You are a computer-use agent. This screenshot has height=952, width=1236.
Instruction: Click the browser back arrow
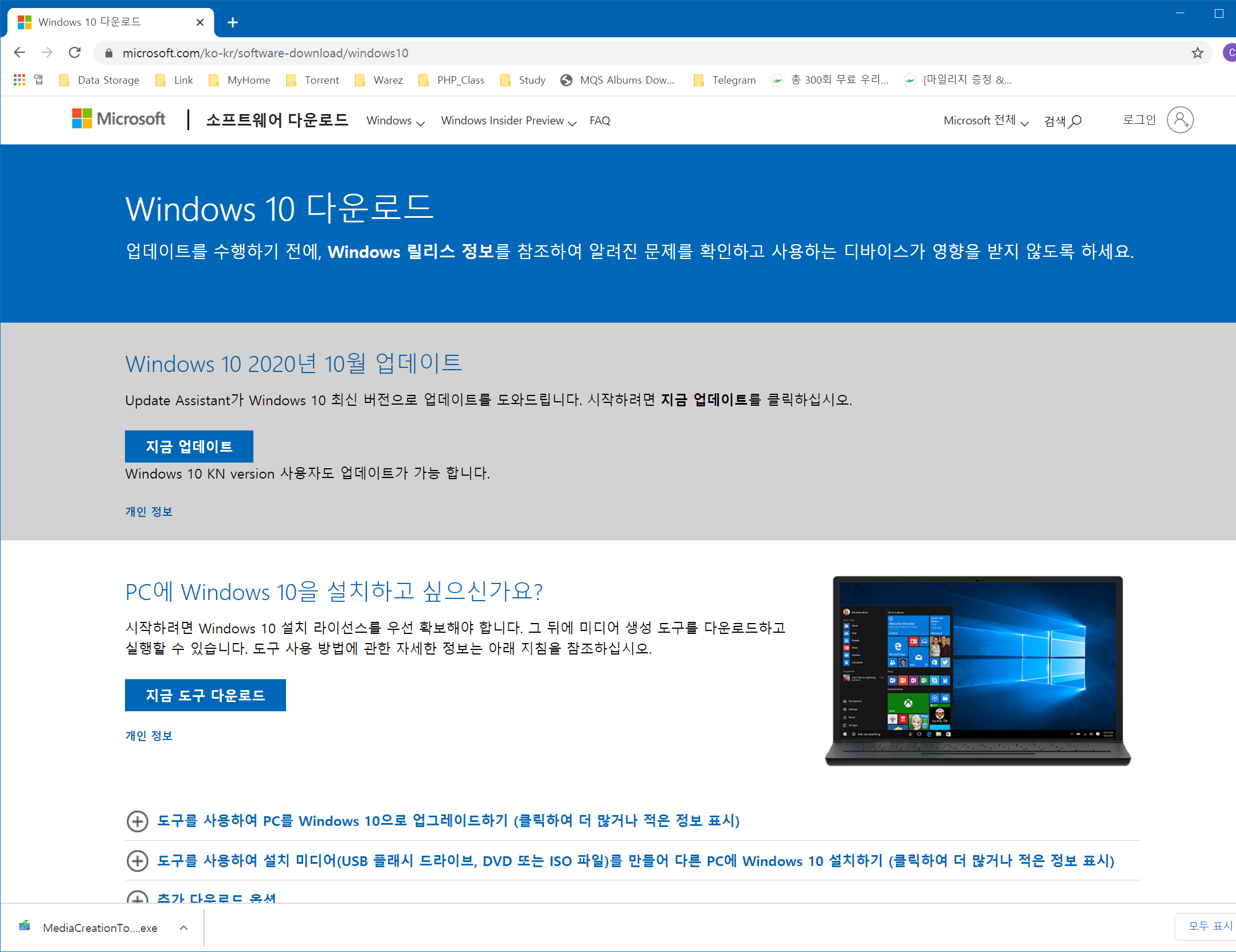click(19, 53)
